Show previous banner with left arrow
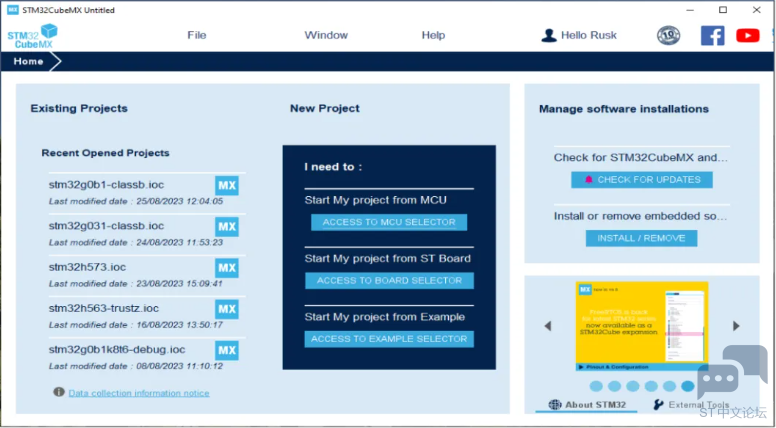 pos(547,326)
